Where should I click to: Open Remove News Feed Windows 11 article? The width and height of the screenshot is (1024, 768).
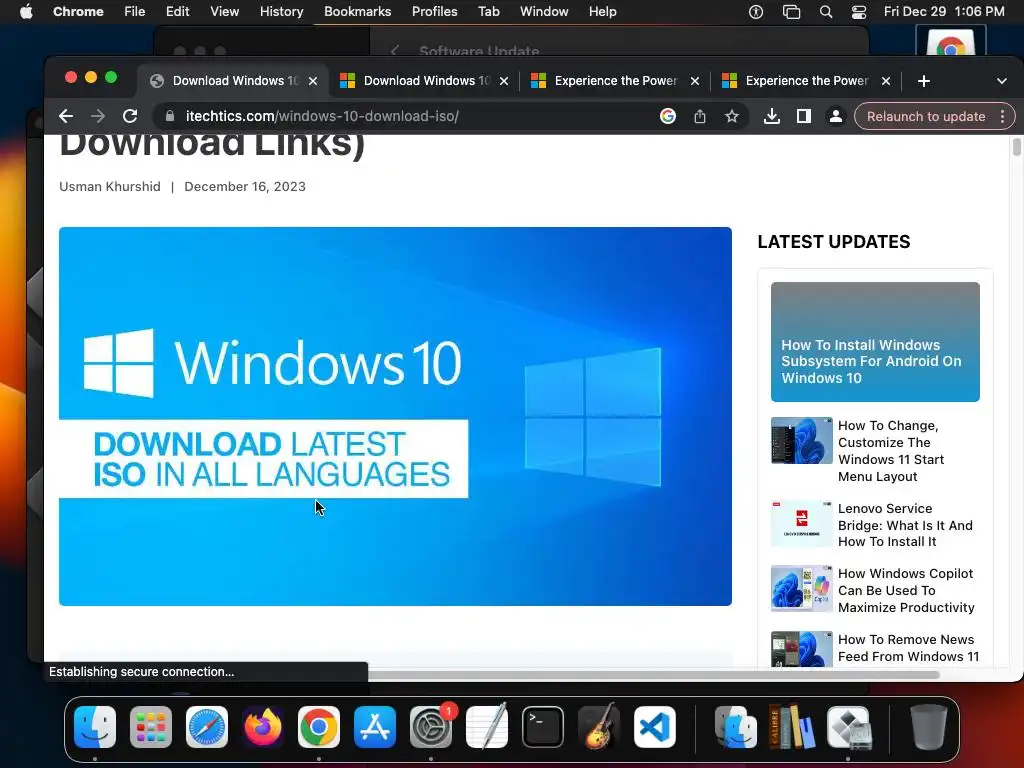[908, 648]
